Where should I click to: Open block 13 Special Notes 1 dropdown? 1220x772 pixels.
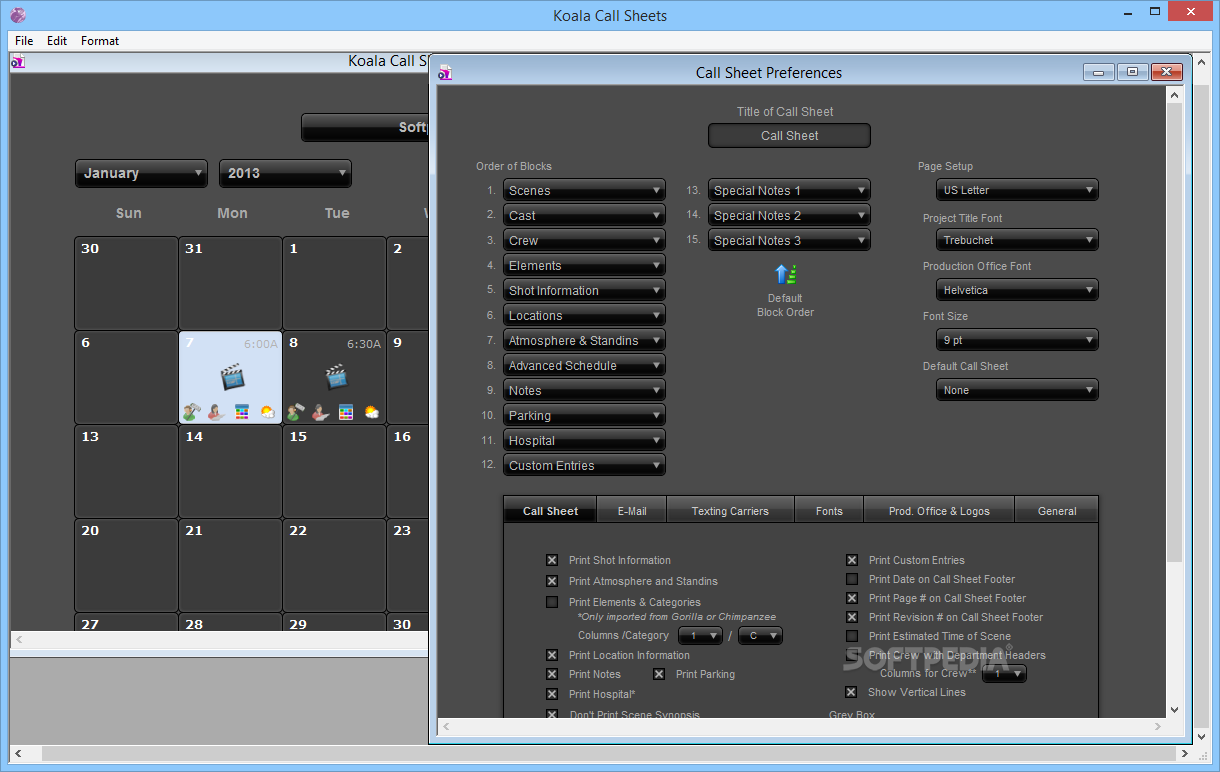pyautogui.click(x=789, y=190)
